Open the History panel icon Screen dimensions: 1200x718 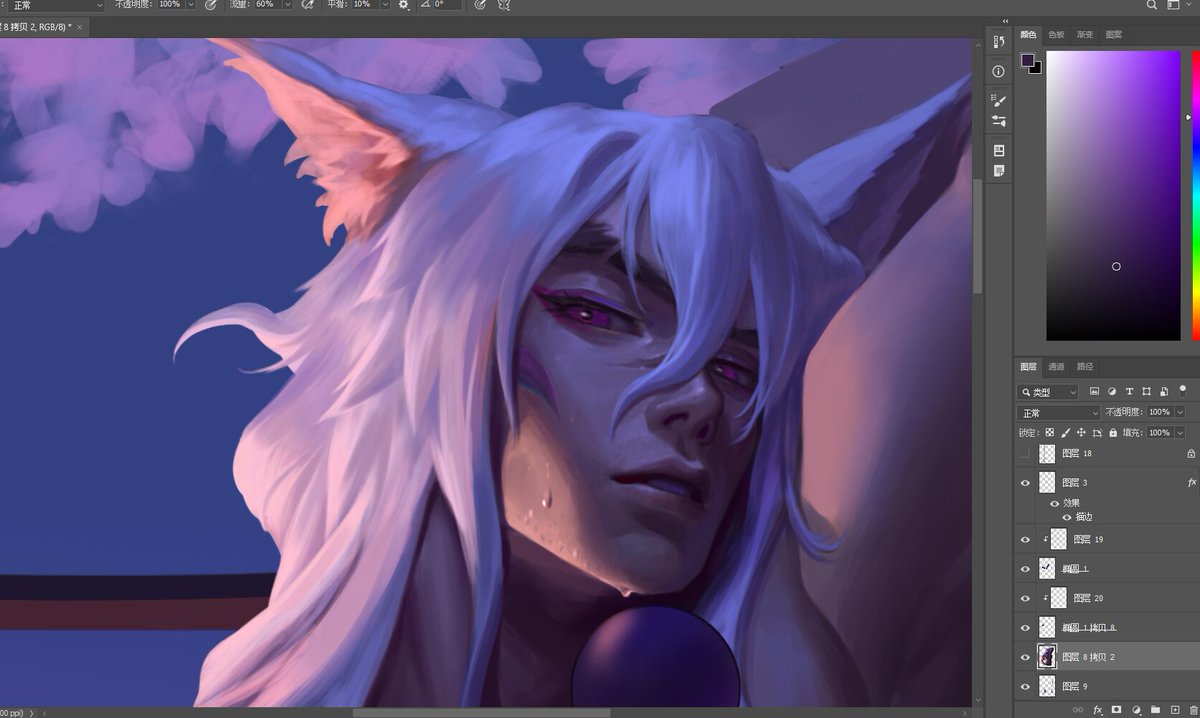click(x=998, y=42)
